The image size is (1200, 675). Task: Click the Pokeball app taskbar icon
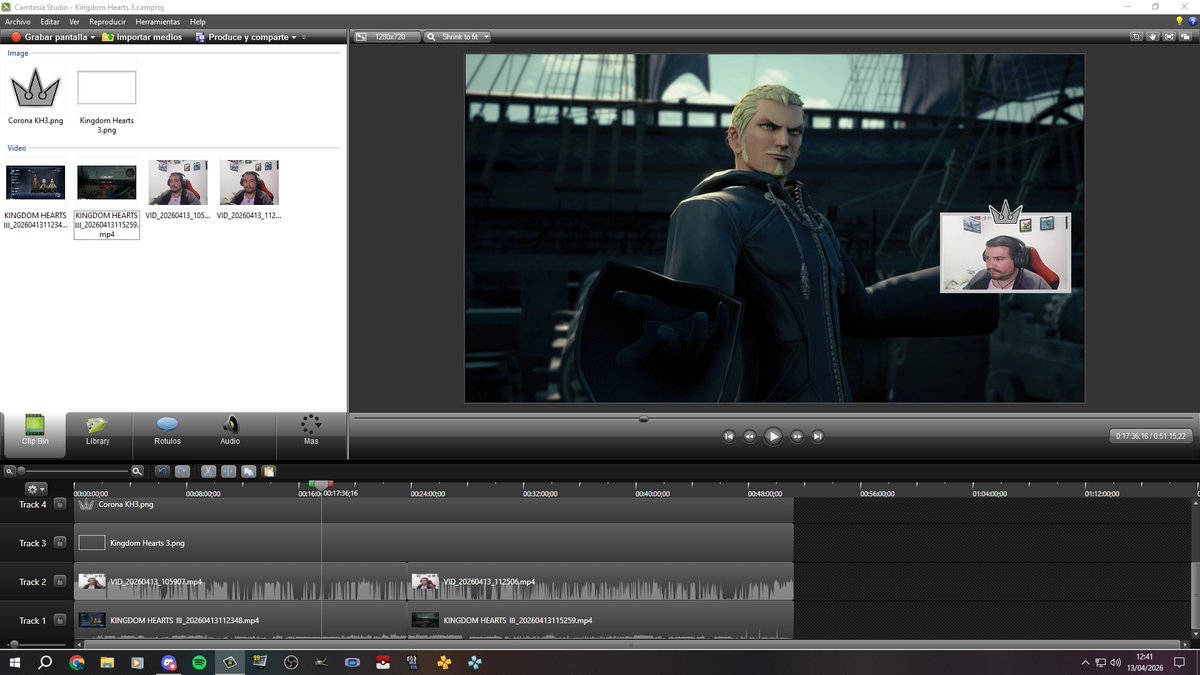coord(382,662)
